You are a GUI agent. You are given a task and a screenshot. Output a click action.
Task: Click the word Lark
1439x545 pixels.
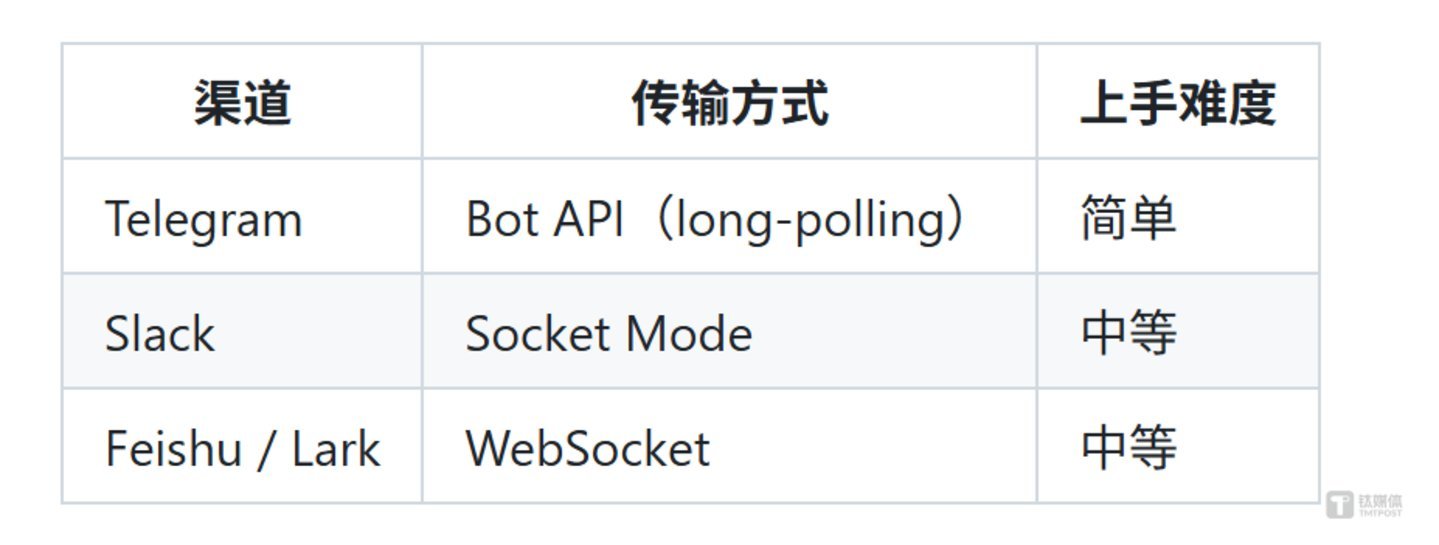[x=335, y=448]
